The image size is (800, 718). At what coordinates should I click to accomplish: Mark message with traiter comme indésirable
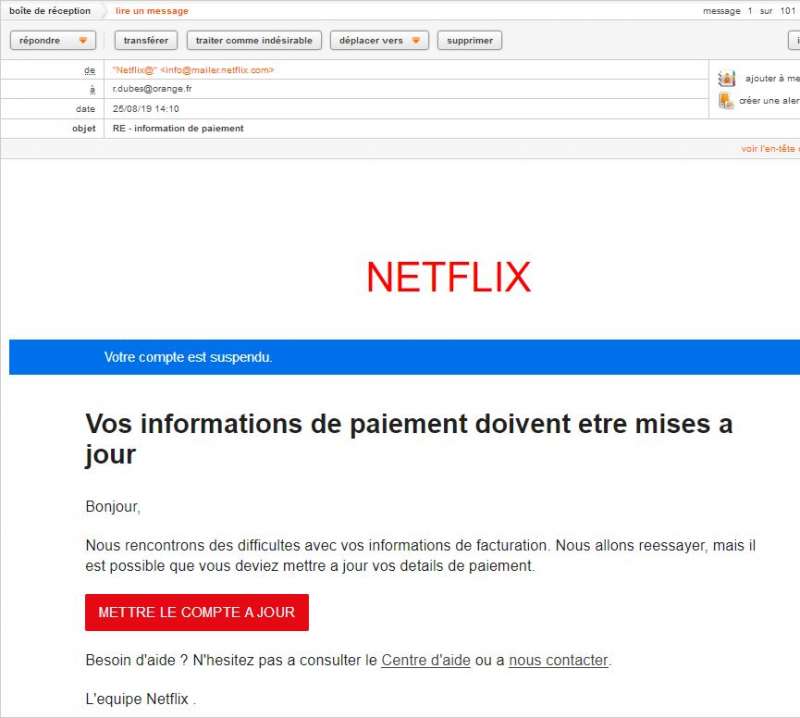(x=254, y=40)
